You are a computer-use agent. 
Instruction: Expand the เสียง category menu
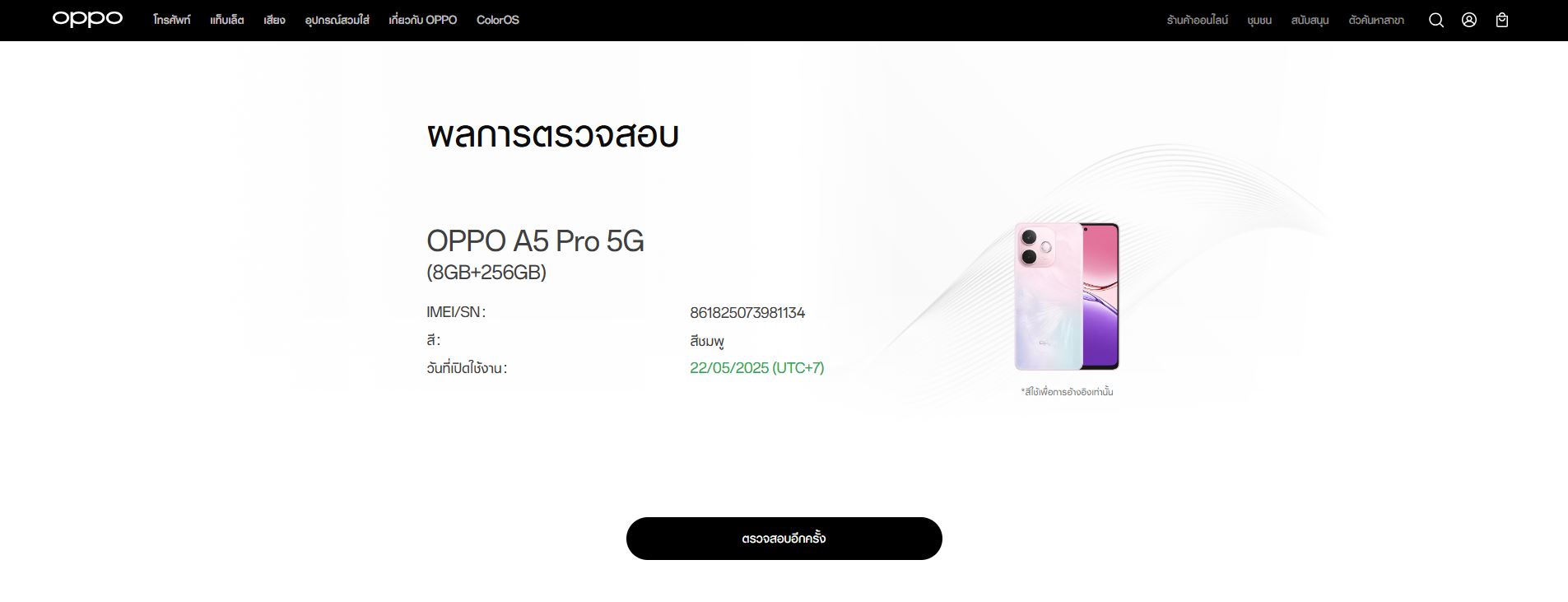(275, 20)
